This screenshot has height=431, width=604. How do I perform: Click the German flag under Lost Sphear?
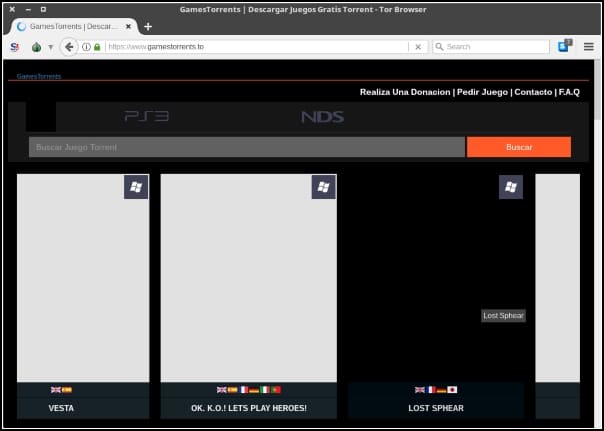(441, 390)
